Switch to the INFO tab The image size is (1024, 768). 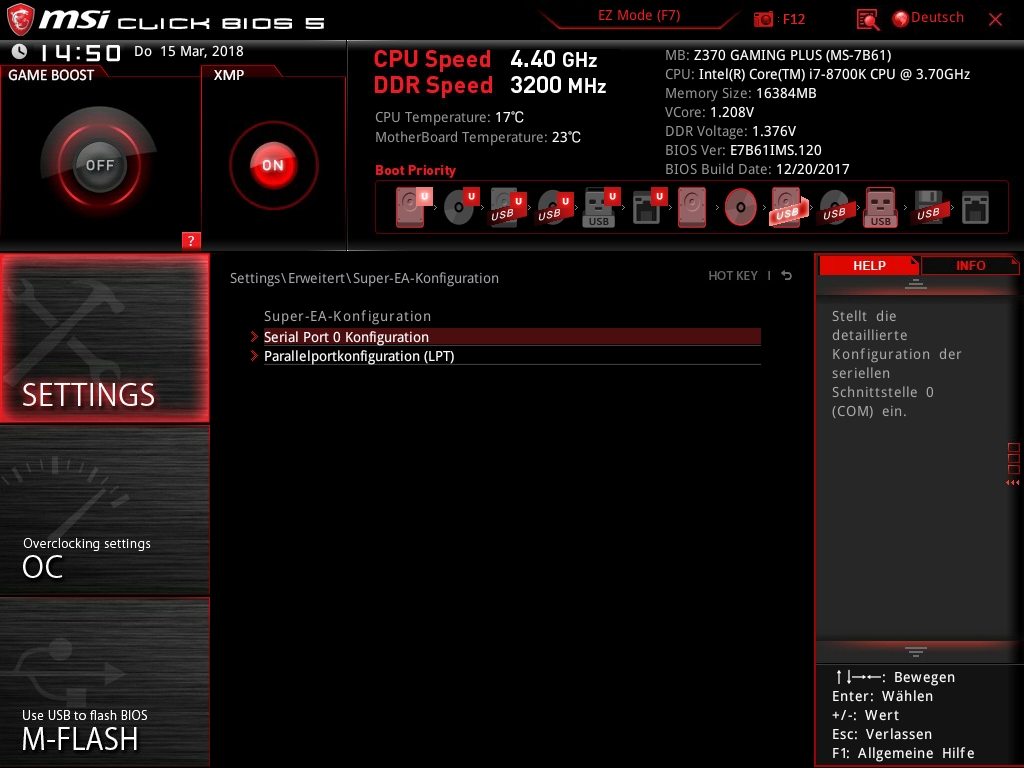click(970, 266)
